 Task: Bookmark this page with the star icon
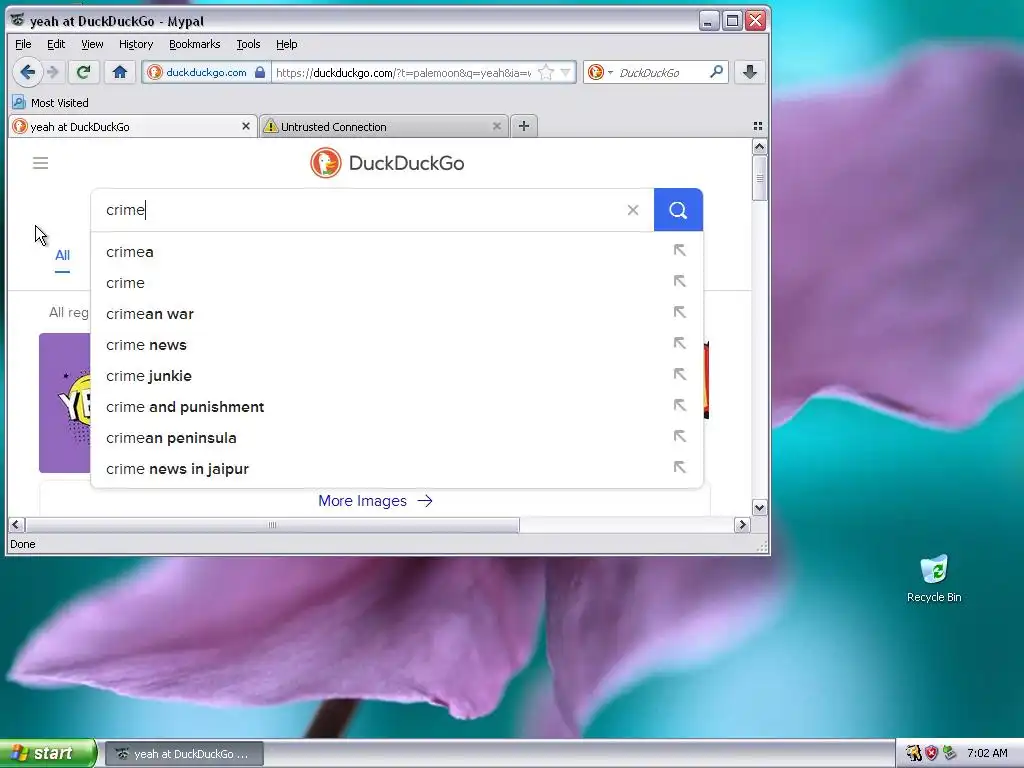[x=546, y=72]
